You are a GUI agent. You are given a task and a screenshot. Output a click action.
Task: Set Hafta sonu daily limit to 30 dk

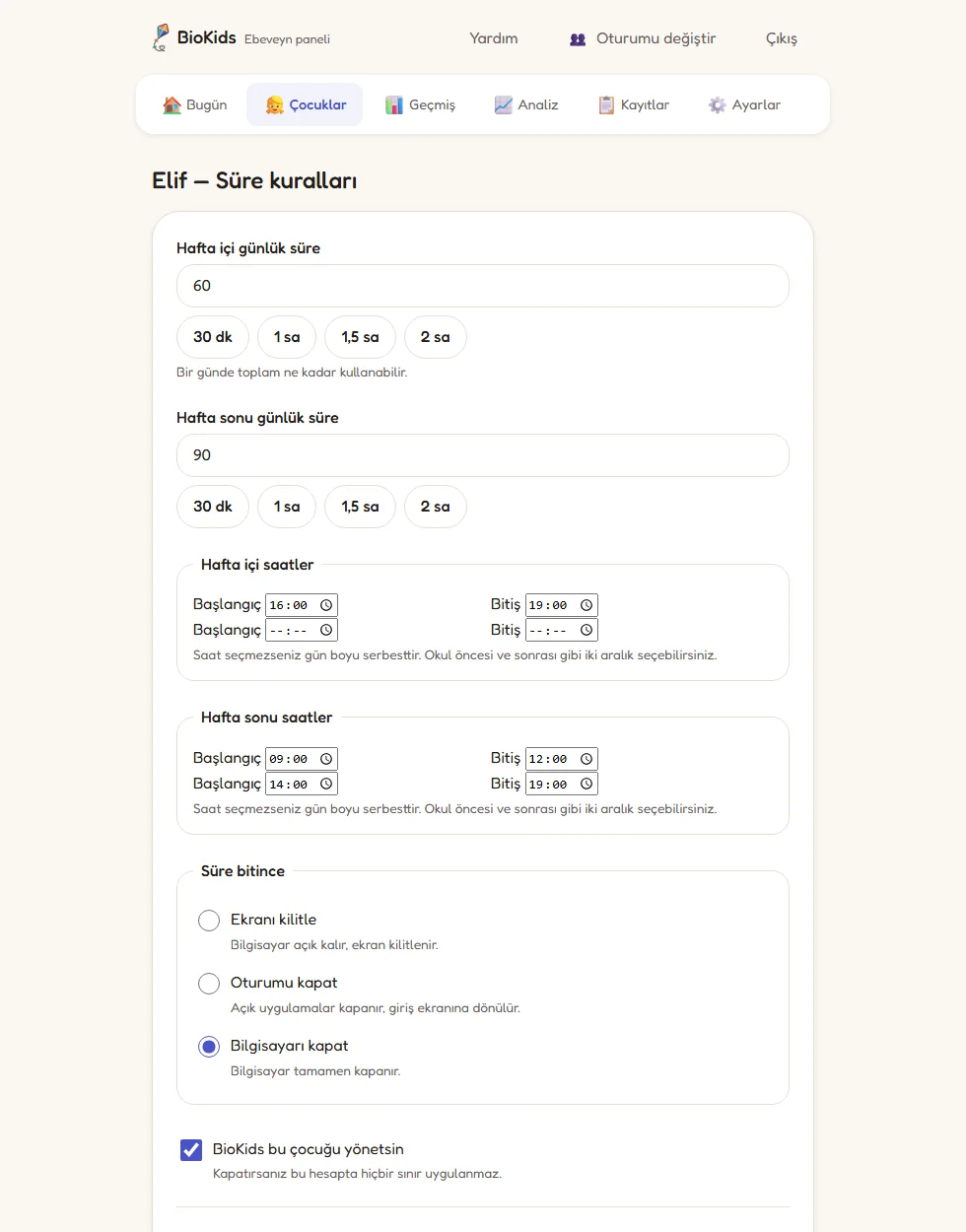click(x=213, y=507)
